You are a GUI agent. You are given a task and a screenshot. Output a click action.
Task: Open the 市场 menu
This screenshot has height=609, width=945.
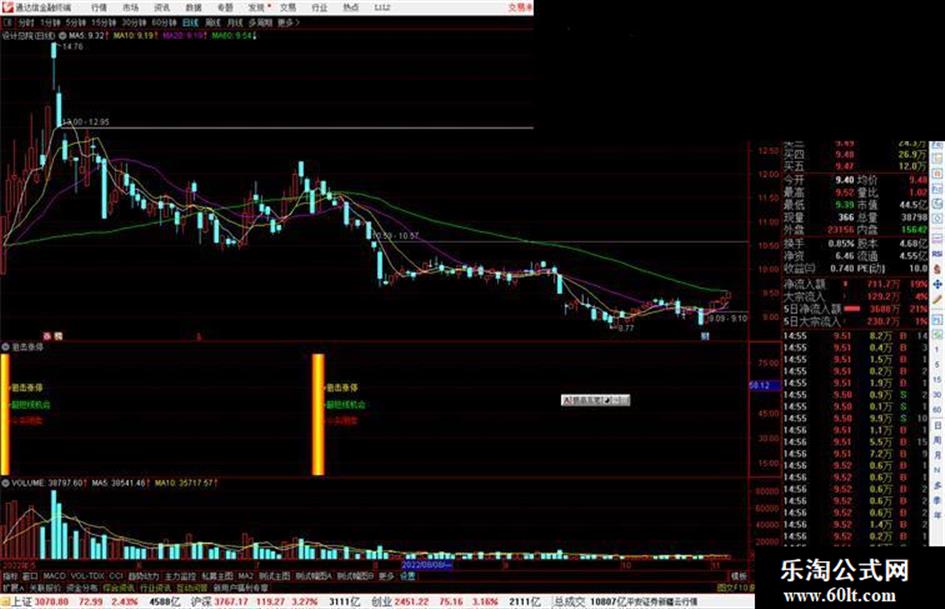pos(130,8)
